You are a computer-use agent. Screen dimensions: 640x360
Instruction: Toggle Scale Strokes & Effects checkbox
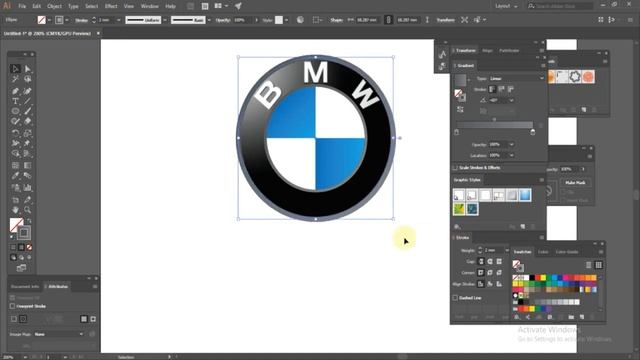[x=455, y=168]
